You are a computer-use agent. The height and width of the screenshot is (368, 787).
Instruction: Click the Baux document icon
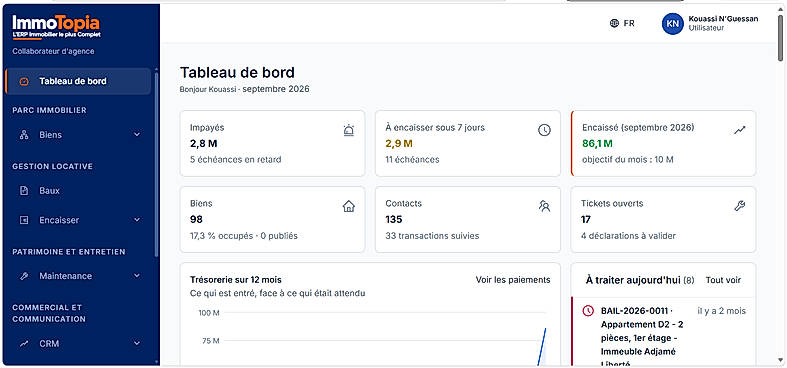tap(24, 191)
